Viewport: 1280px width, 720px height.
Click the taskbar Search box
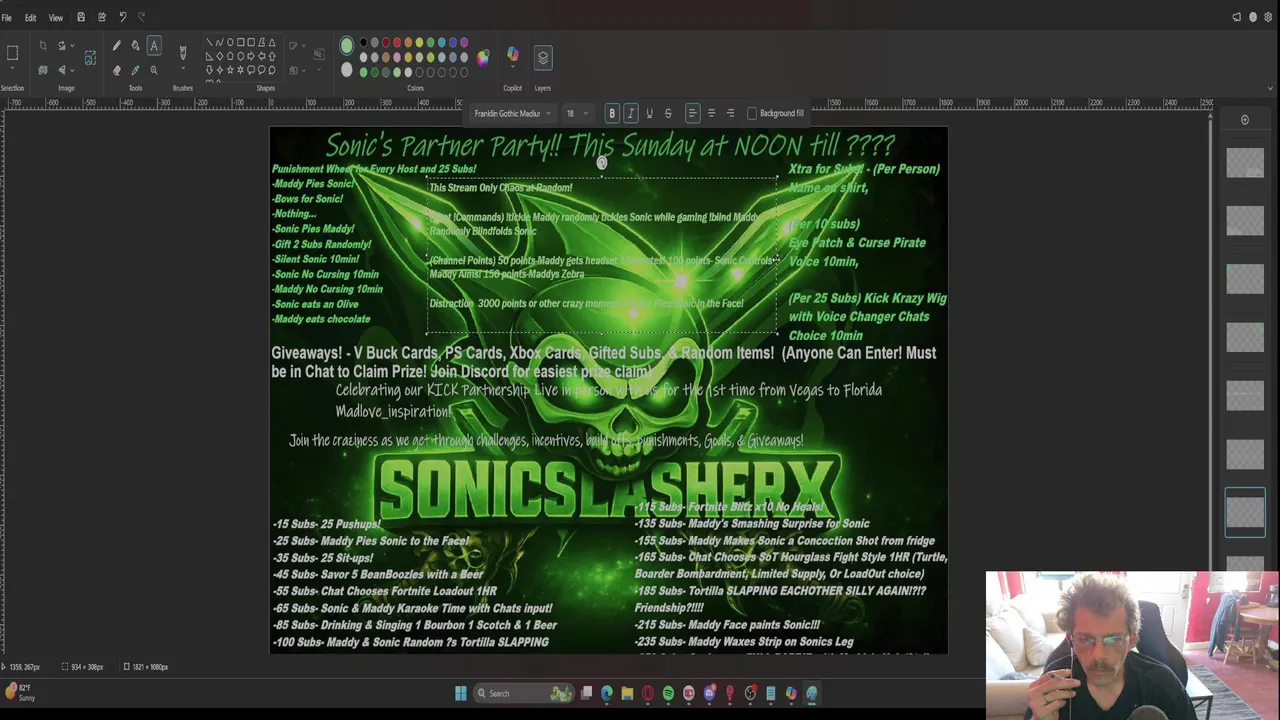(524, 693)
